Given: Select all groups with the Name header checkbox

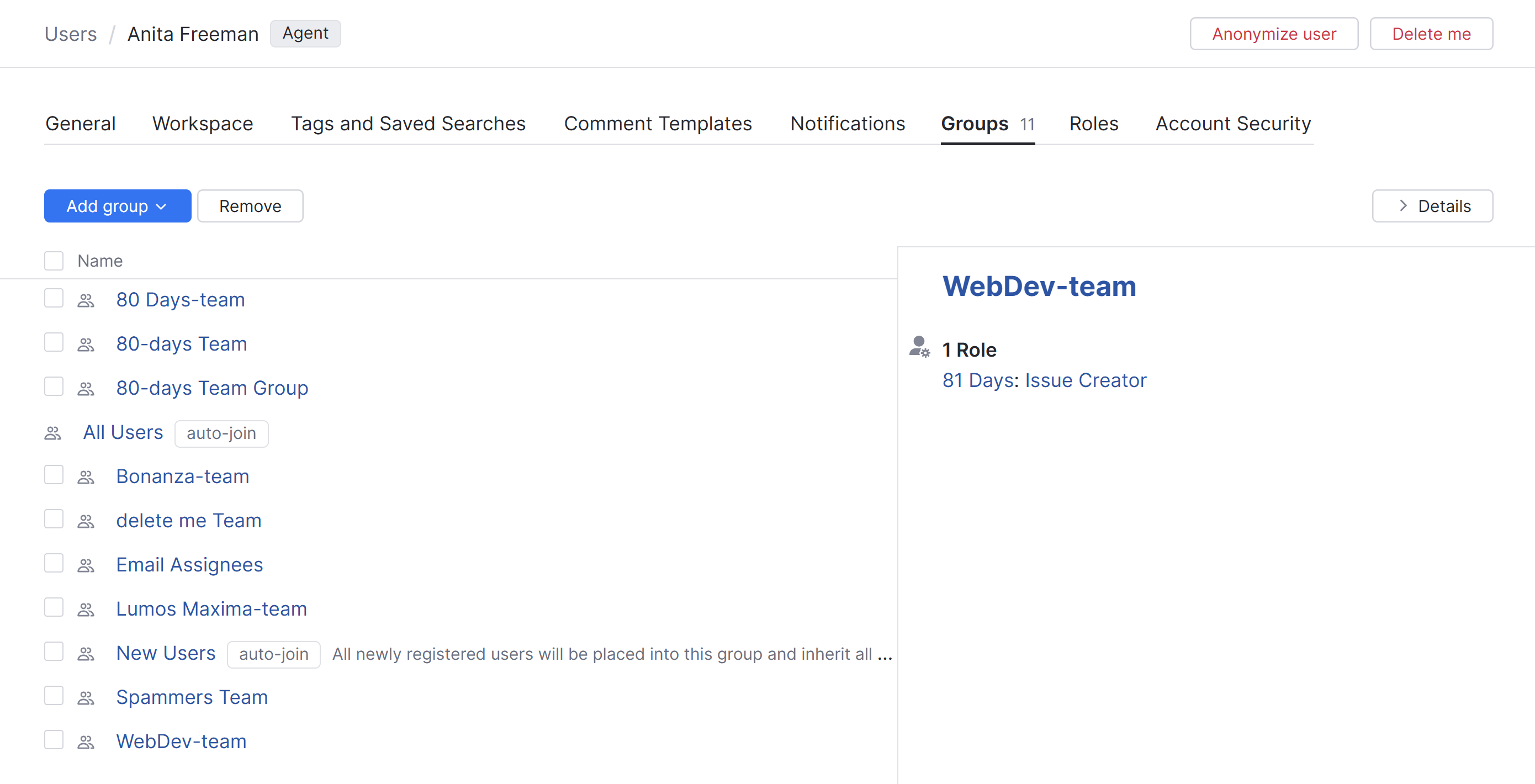Looking at the screenshot, I should tap(54, 261).
